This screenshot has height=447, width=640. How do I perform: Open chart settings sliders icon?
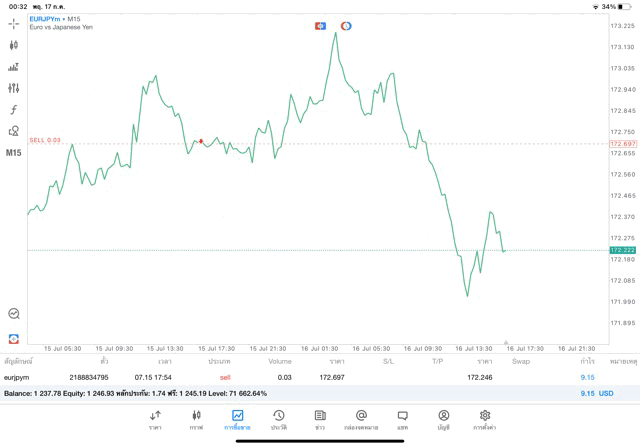[14, 88]
